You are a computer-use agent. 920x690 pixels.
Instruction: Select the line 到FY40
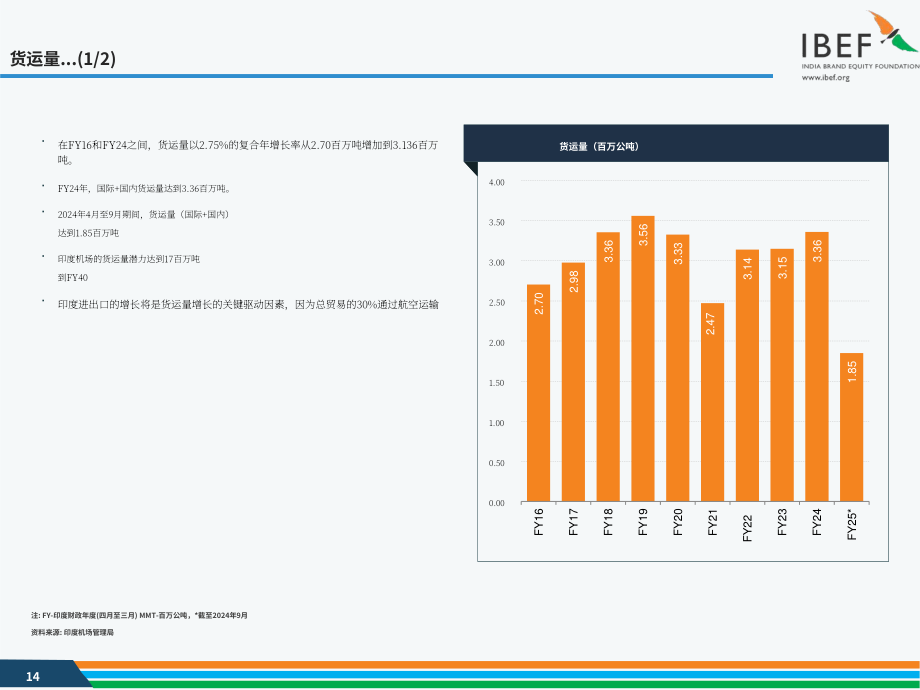click(x=72, y=278)
